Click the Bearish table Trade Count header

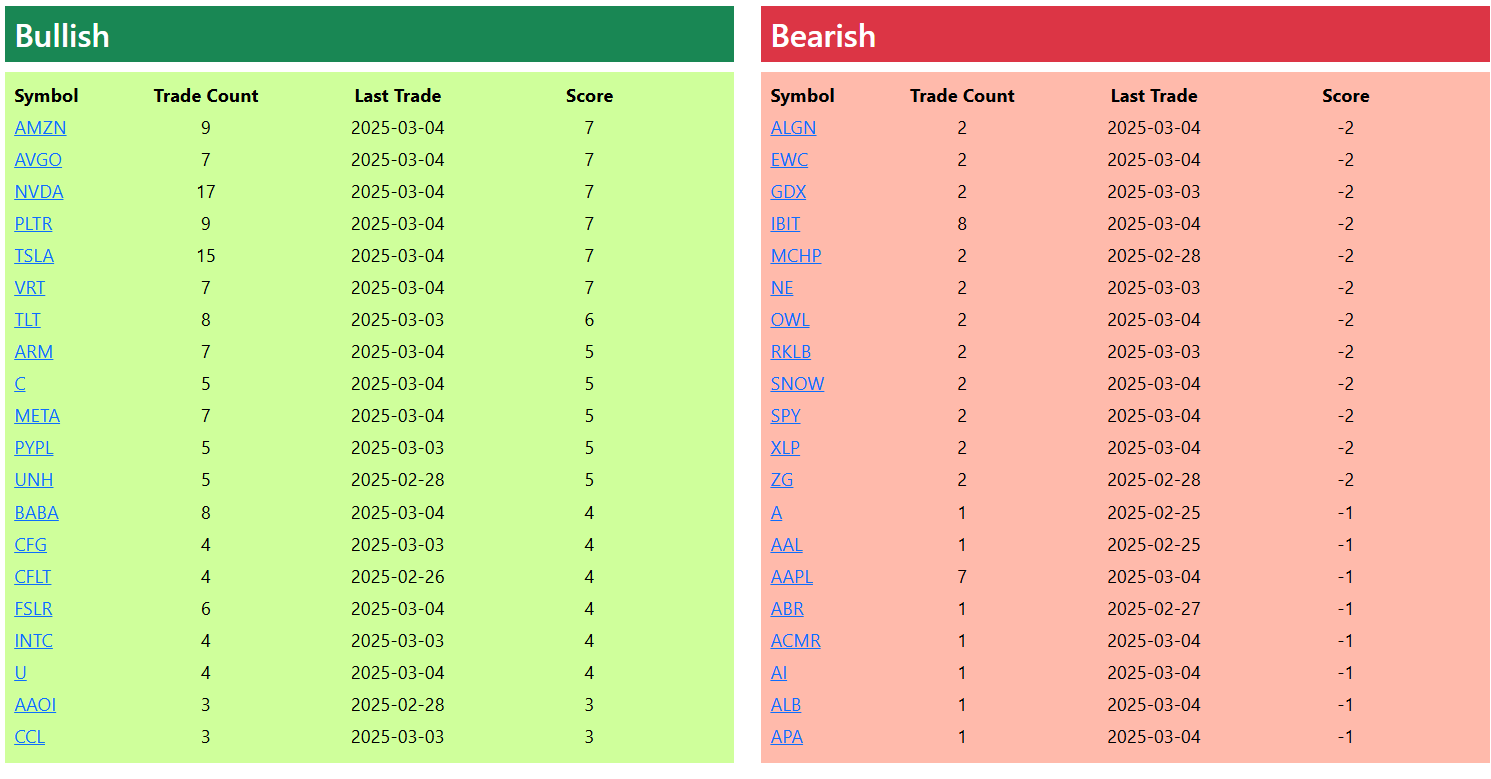pos(962,96)
